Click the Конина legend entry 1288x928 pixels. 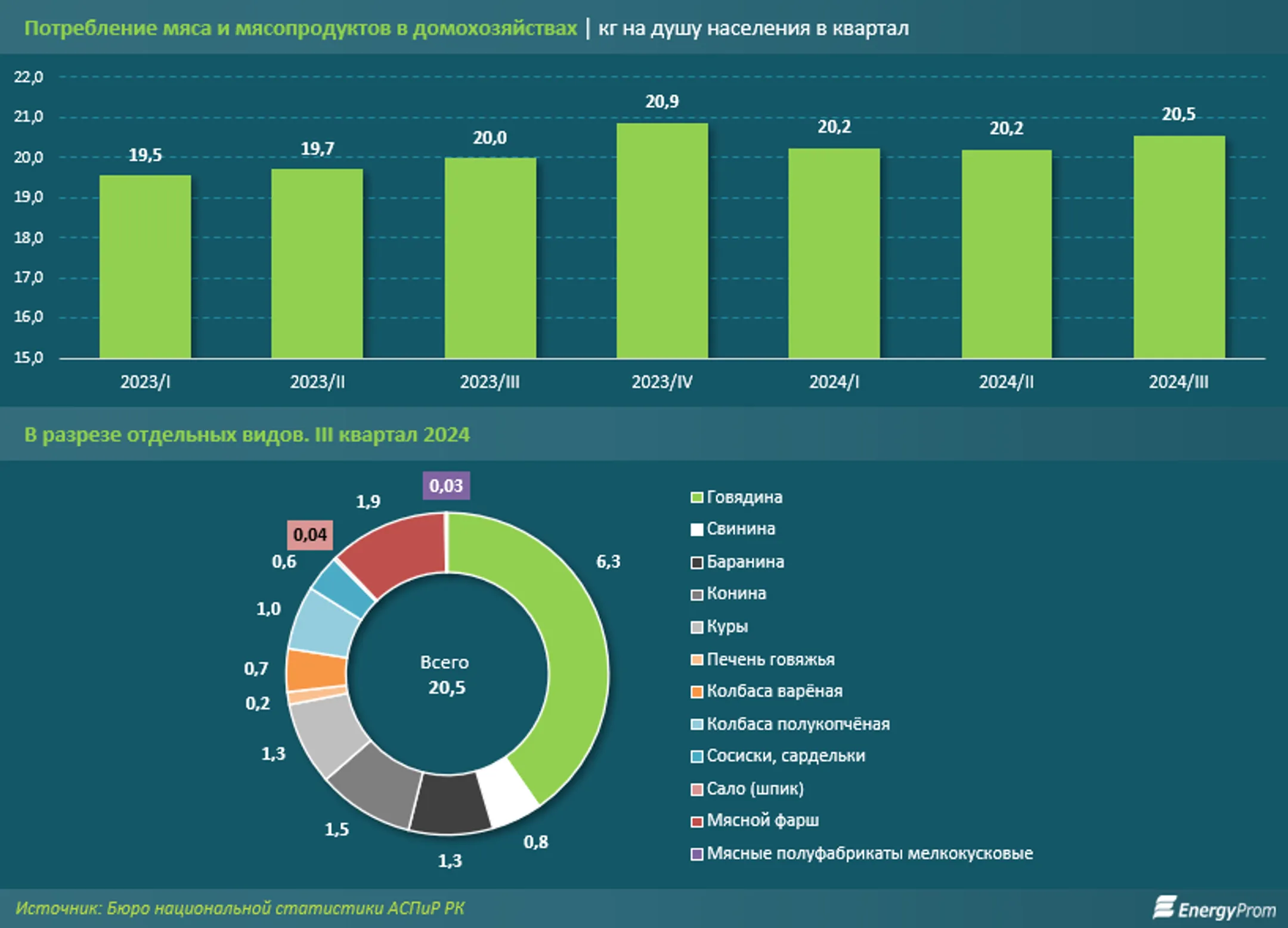click(x=729, y=594)
